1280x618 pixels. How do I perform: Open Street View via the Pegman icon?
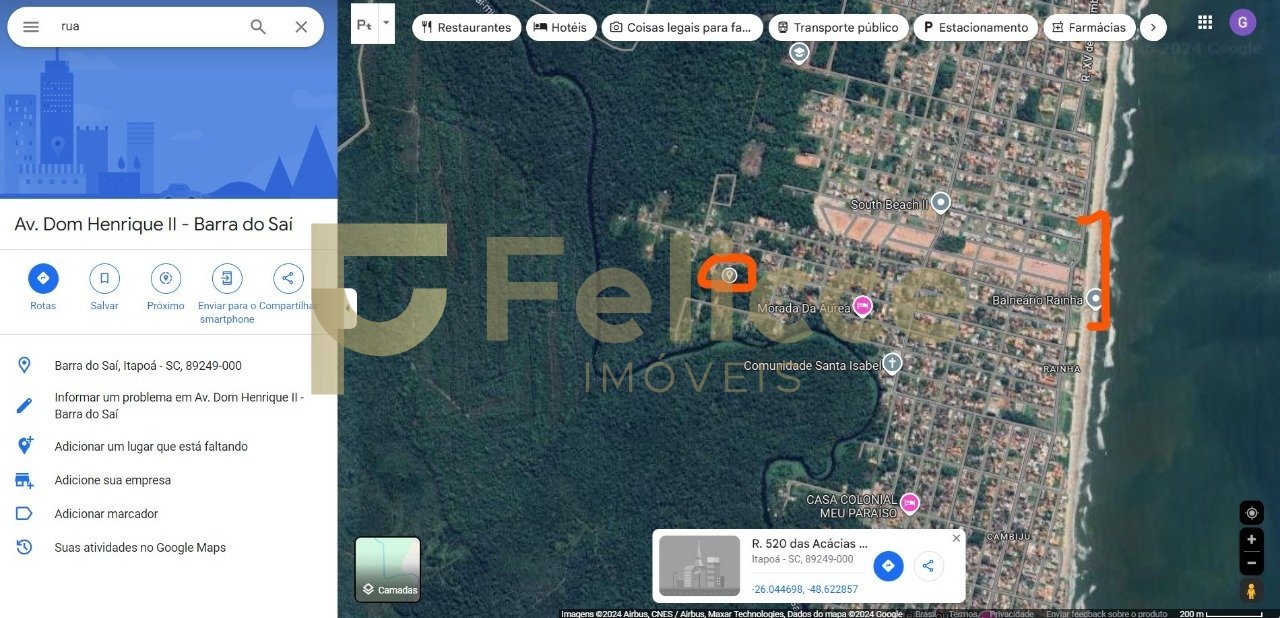pos(1251,591)
